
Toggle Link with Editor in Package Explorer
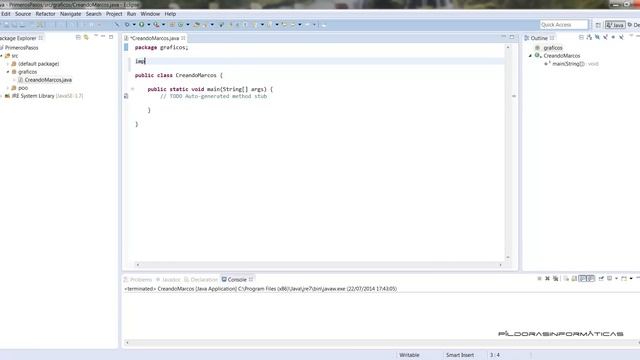[x=87, y=37]
